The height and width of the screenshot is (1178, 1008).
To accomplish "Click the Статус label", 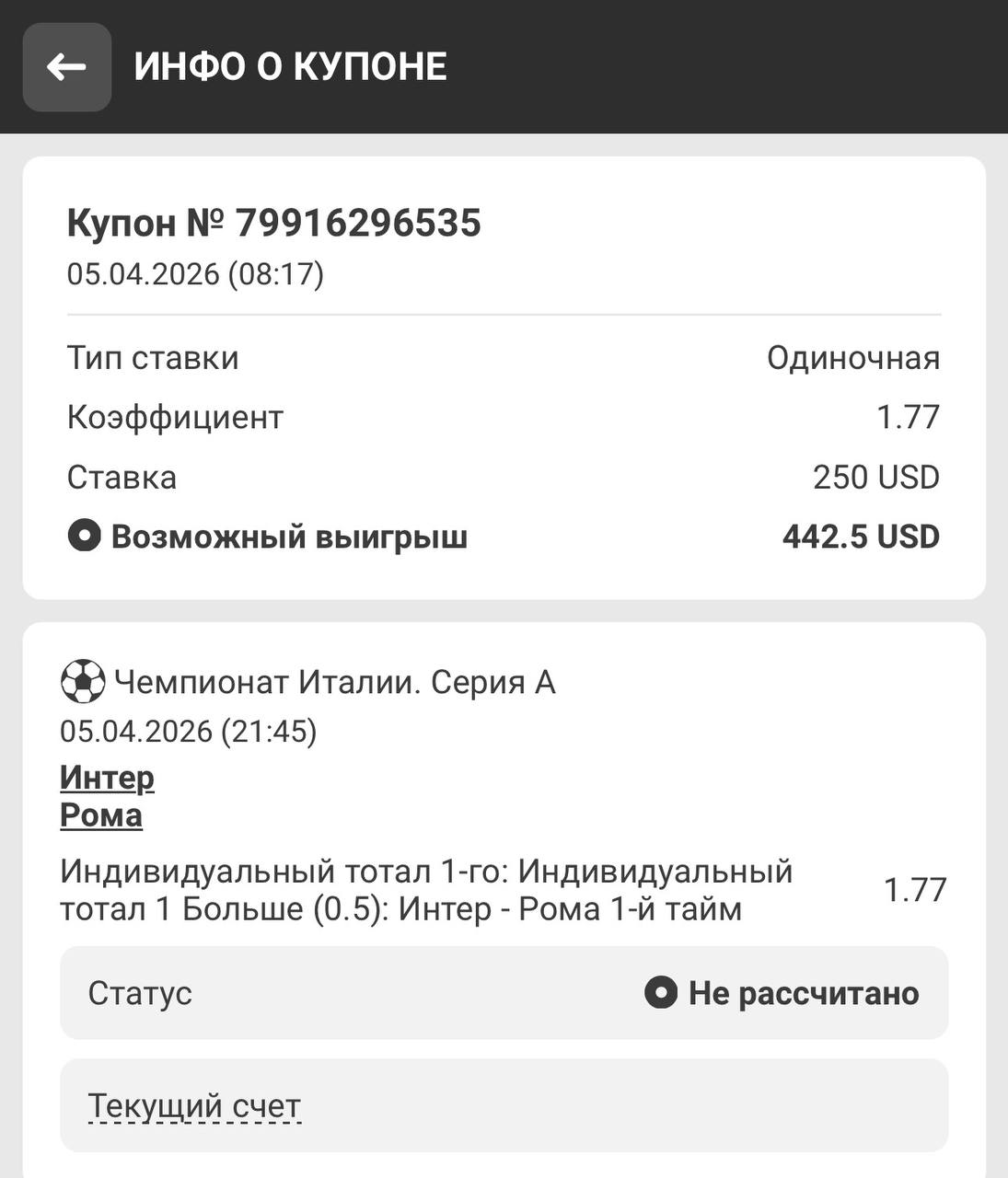I will [140, 993].
